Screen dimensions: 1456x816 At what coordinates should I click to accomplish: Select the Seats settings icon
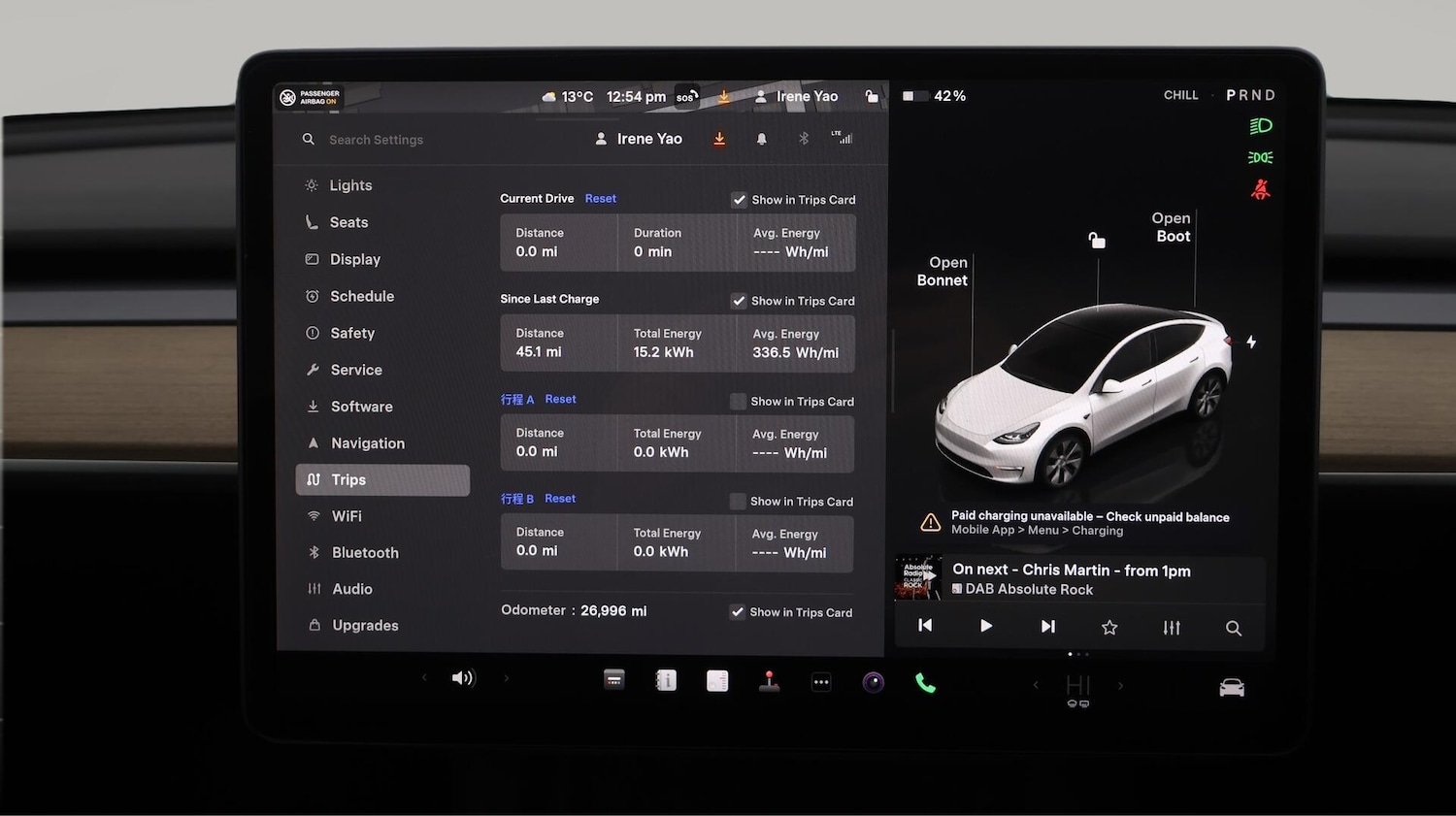(x=312, y=221)
